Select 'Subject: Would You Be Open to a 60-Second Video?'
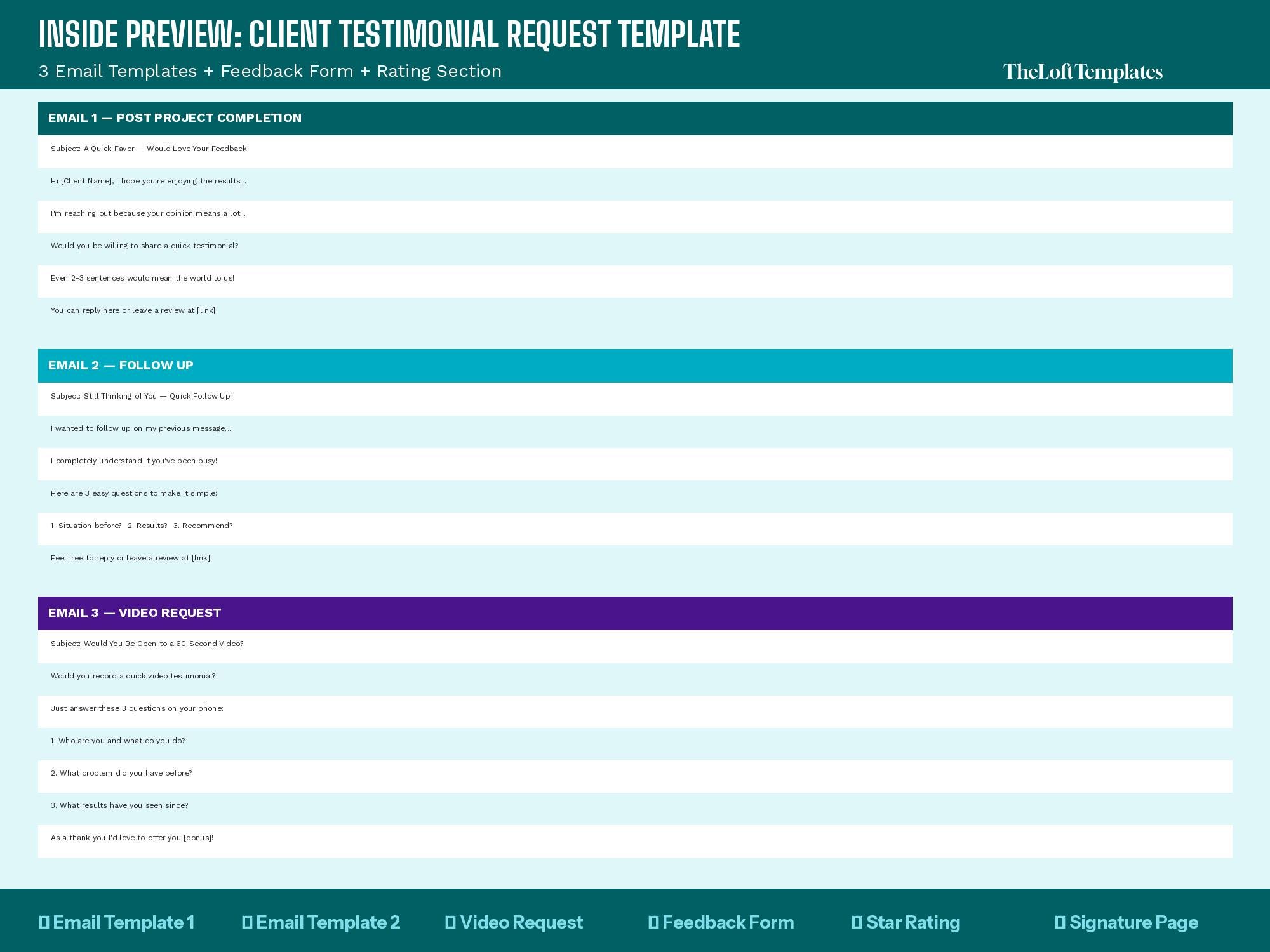Screen dimensions: 1270x952 pyautogui.click(x=147, y=644)
